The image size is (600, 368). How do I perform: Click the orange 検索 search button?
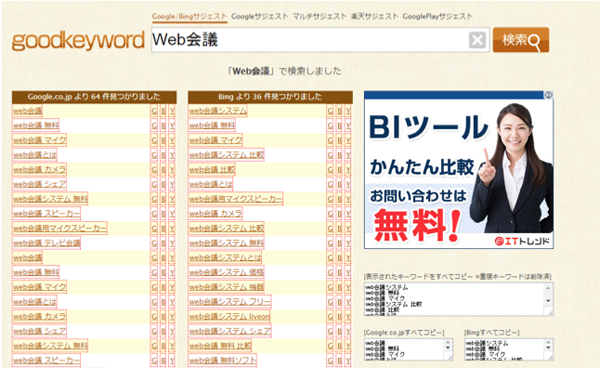click(521, 40)
